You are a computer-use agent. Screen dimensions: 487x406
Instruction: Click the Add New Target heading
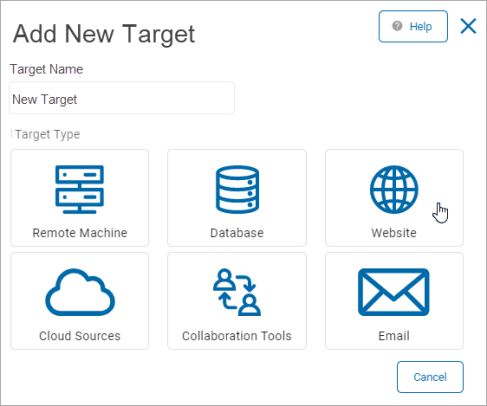click(104, 34)
